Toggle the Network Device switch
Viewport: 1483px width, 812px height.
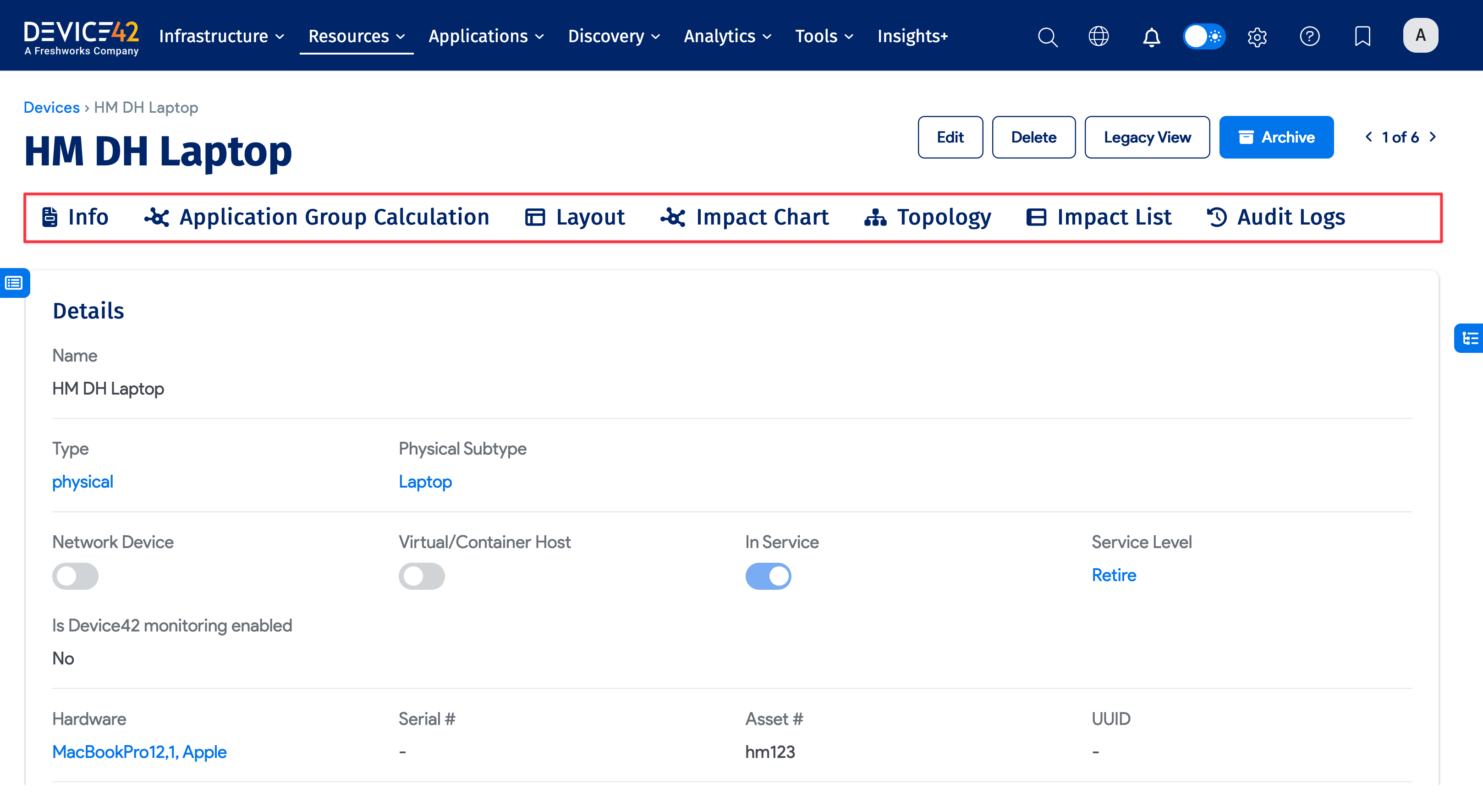75,576
